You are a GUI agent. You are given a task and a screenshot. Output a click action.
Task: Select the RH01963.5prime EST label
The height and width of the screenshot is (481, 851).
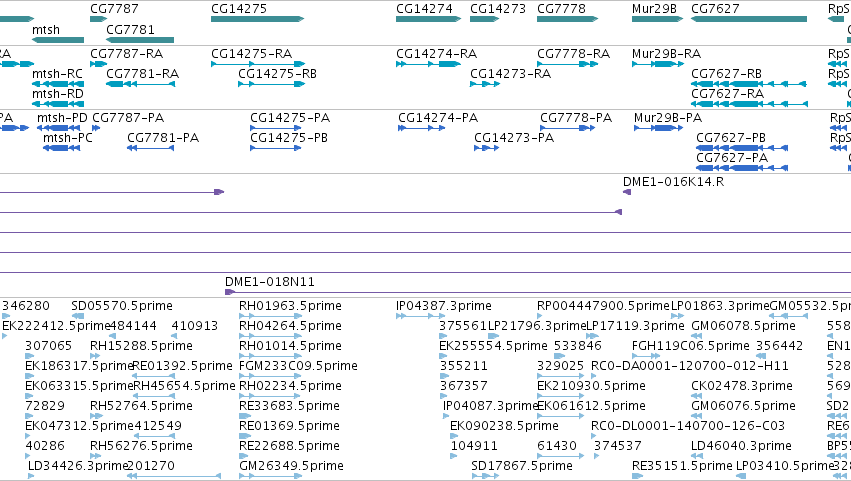[x=290, y=306]
